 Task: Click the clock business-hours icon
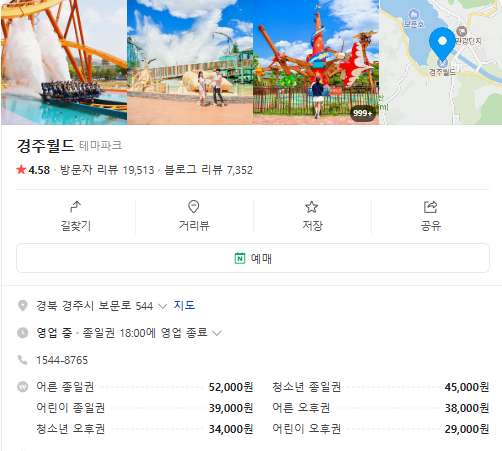pos(23,333)
